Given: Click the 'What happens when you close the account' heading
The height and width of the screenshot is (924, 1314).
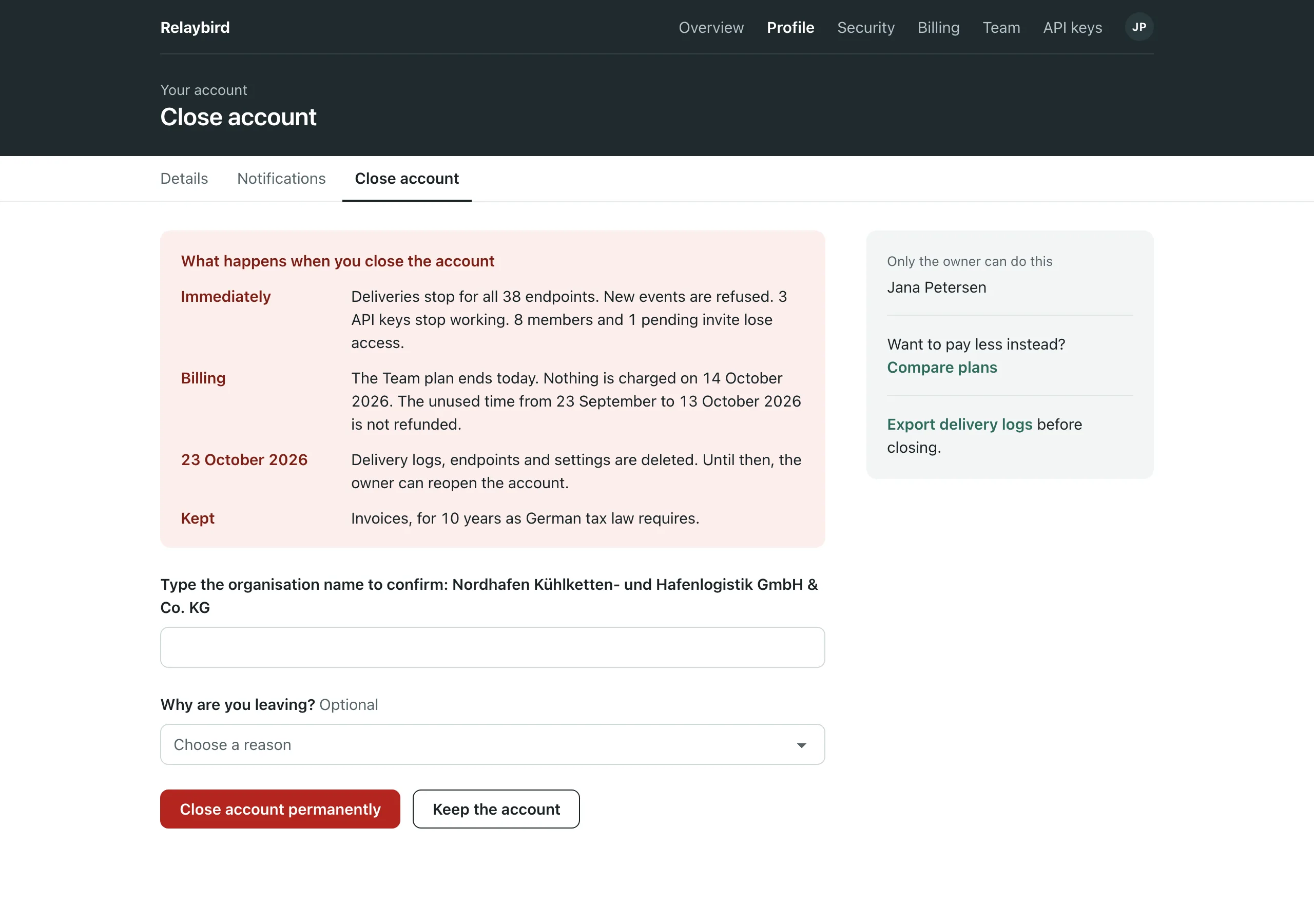Looking at the screenshot, I should pos(337,261).
